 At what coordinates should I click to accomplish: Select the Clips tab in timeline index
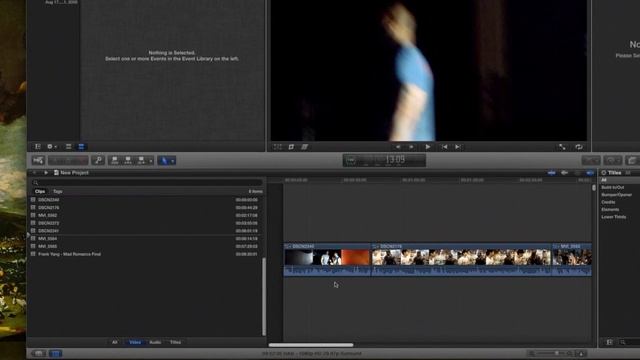tap(40, 191)
